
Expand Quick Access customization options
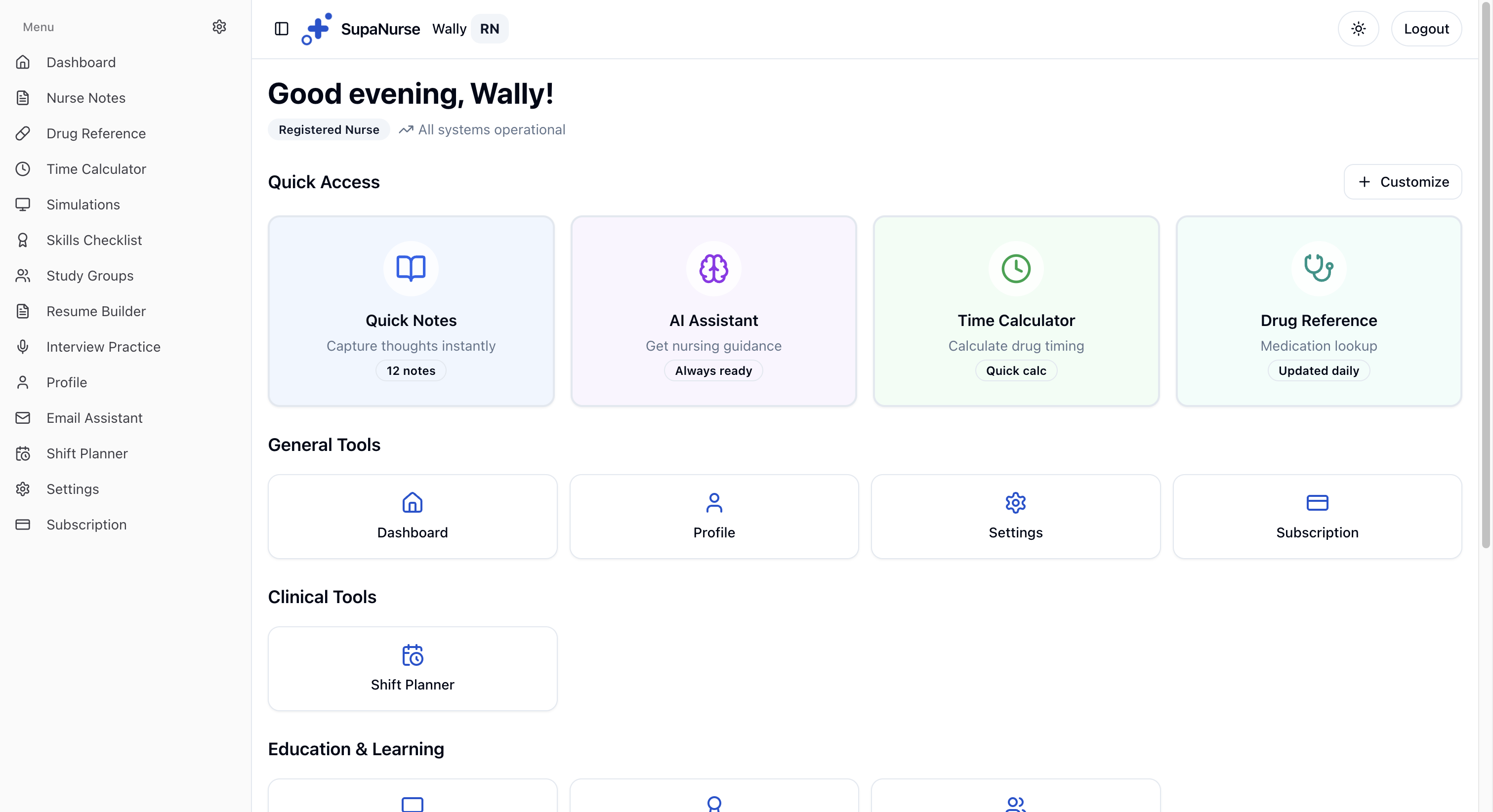(1403, 181)
